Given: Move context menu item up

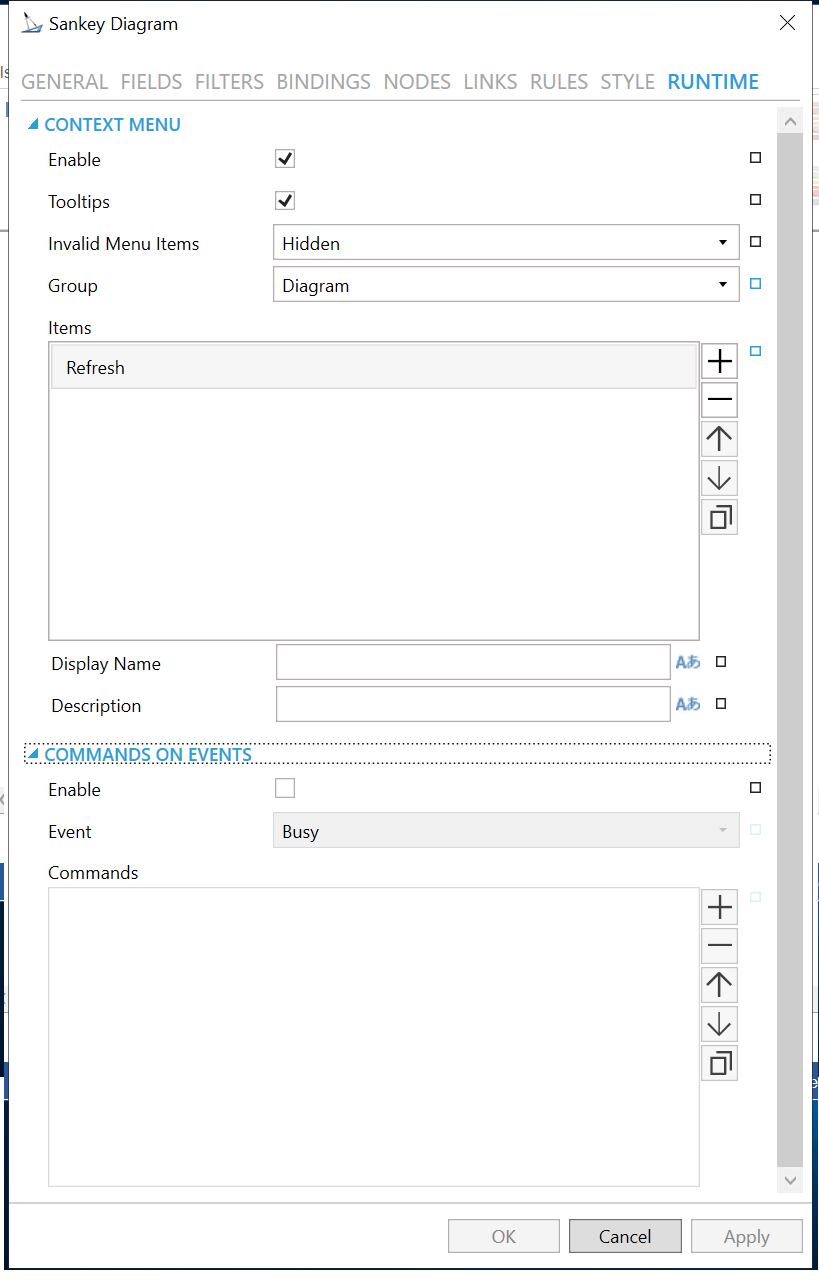Looking at the screenshot, I should pyautogui.click(x=719, y=439).
